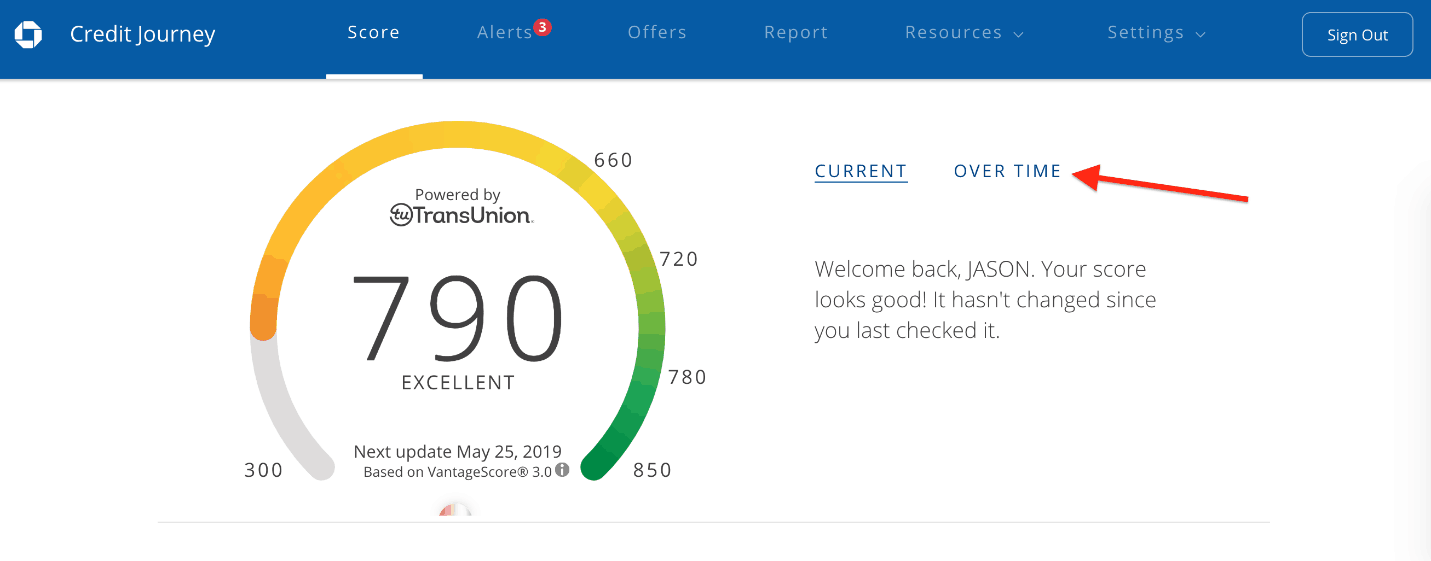This screenshot has height=561, width=1431.
Task: Go to the Report tab
Action: tap(796, 33)
